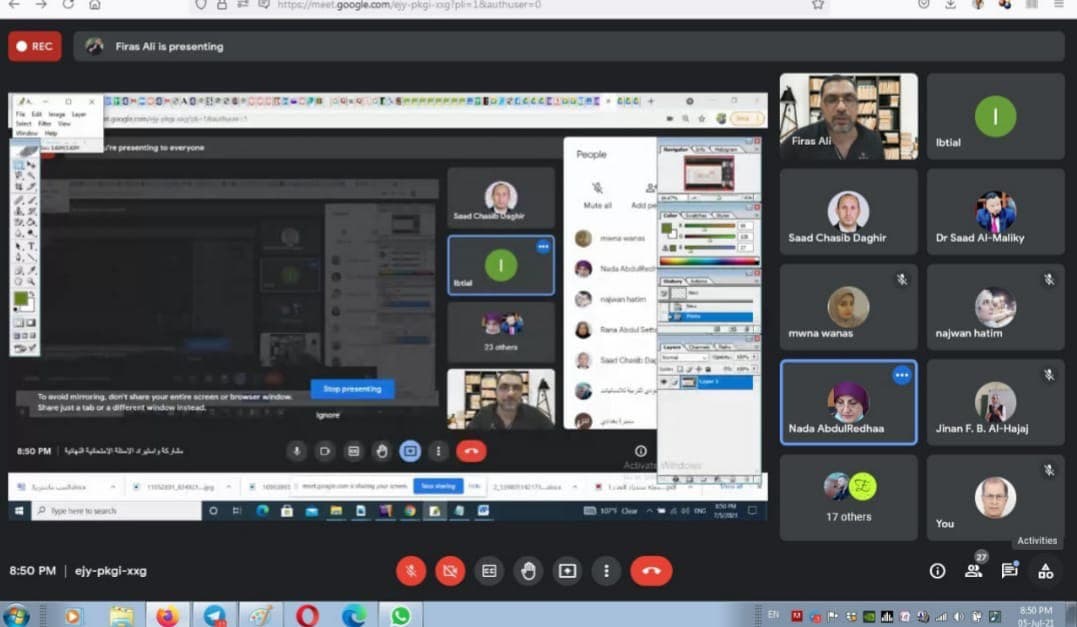Click the Stop presenting button in shared screen
Screen dimensions: 1077x627
point(352,389)
